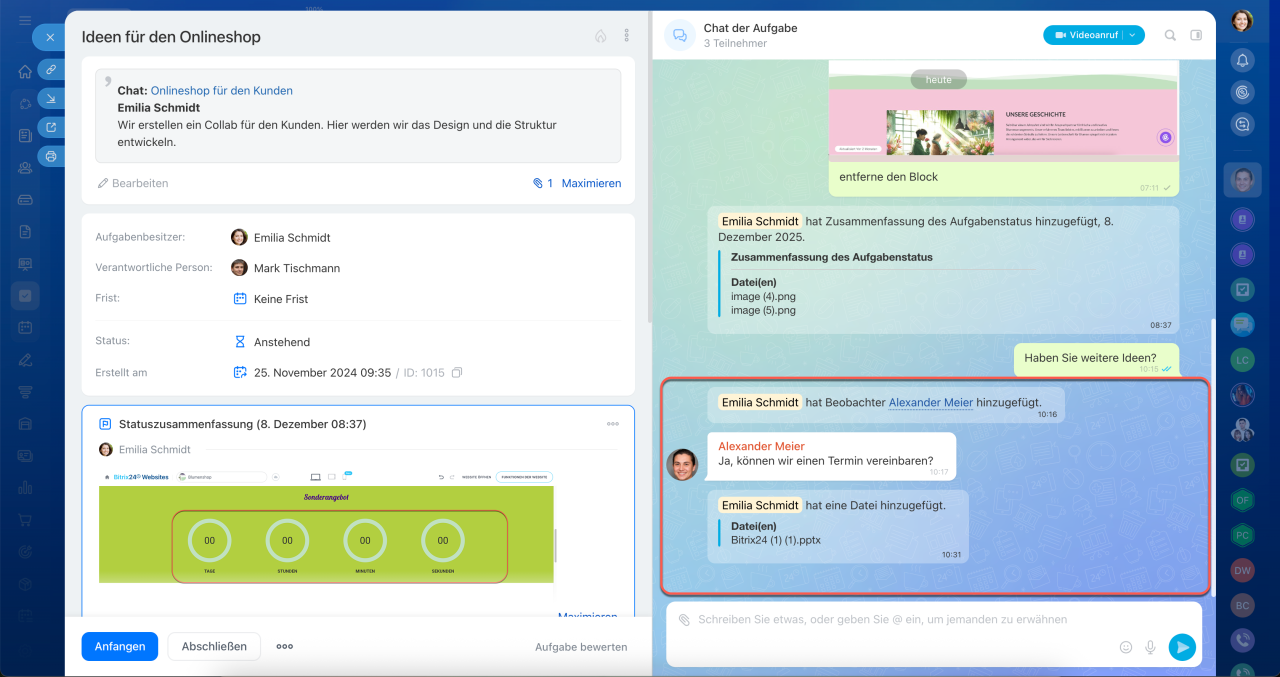Open the task in a new window

(50, 127)
